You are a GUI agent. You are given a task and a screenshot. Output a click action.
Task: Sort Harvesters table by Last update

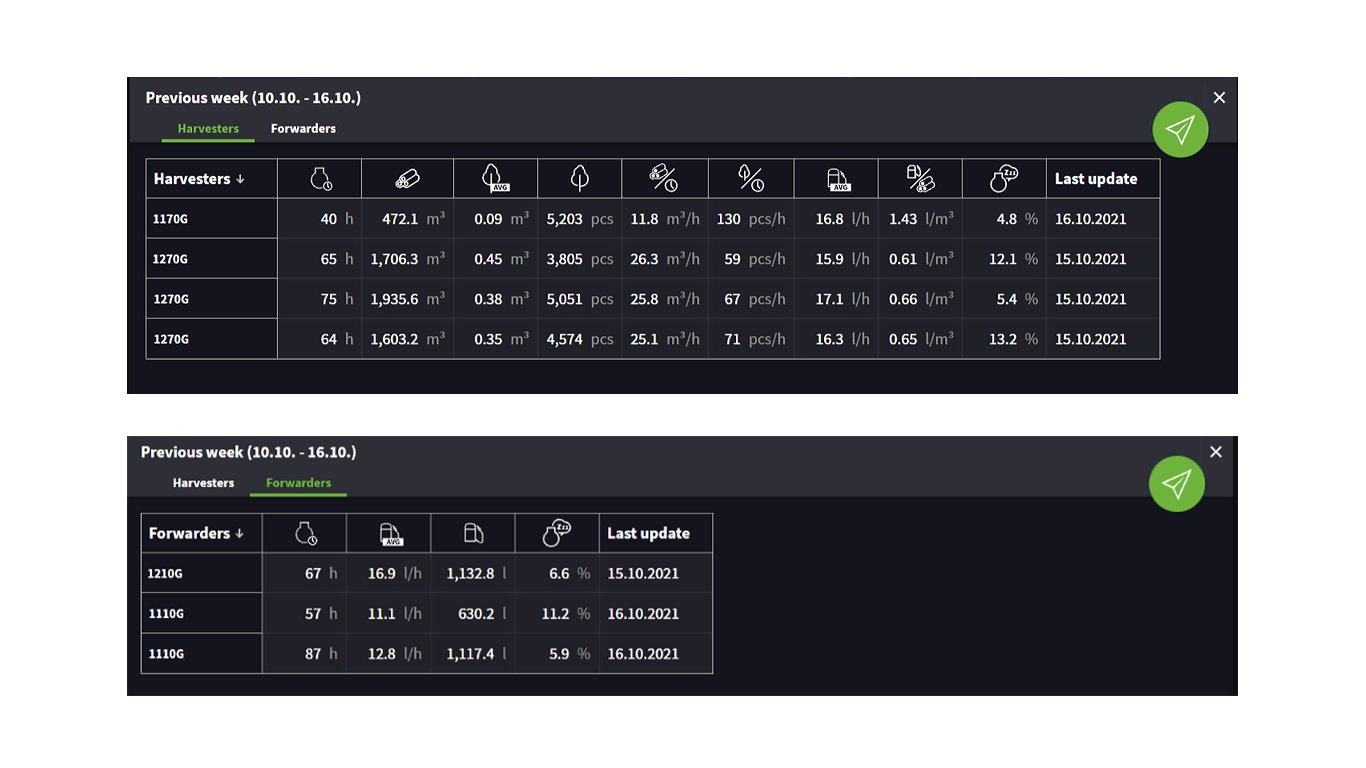tap(1096, 179)
